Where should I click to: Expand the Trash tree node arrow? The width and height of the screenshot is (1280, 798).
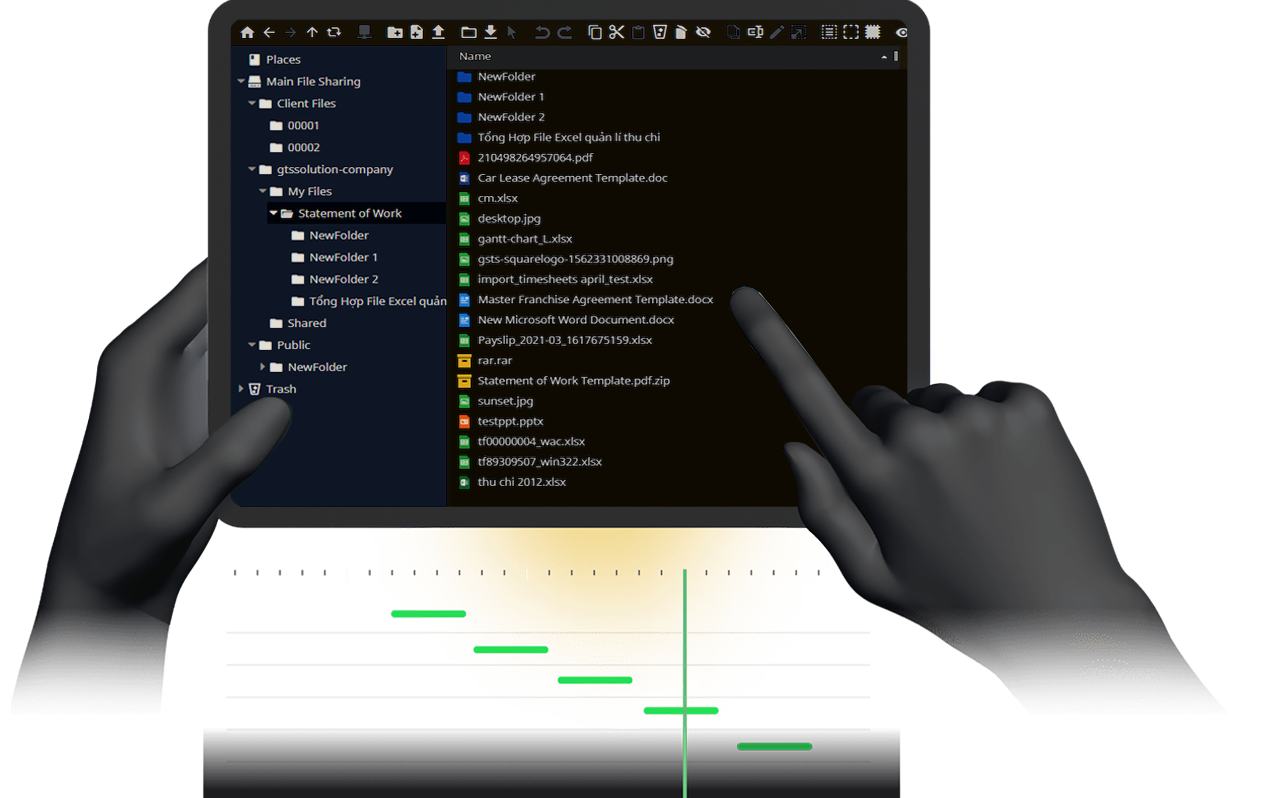(x=241, y=389)
